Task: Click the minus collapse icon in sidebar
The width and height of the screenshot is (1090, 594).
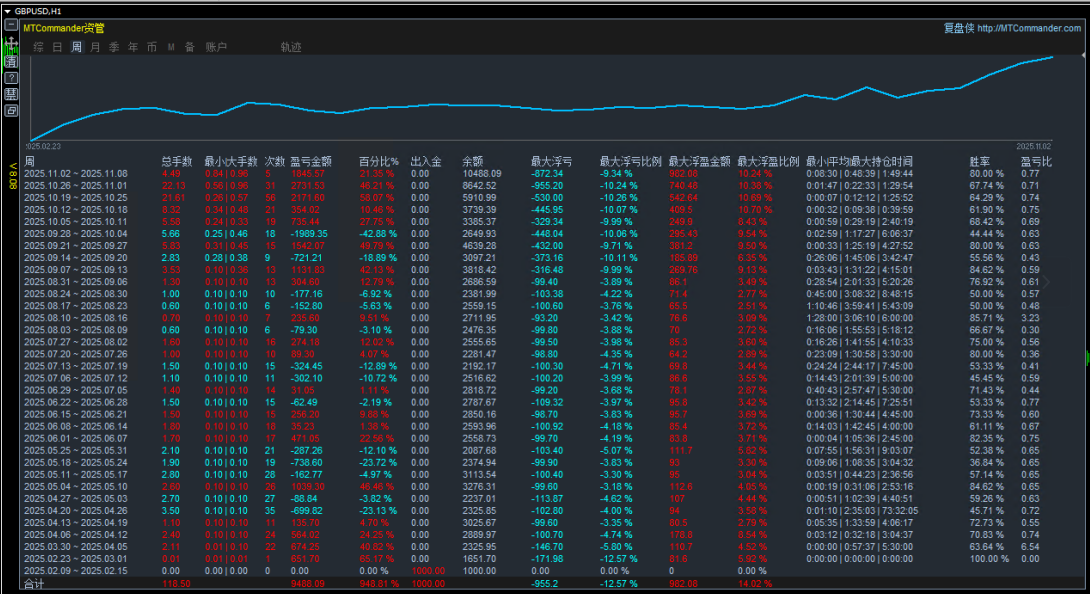Action: 11,25
